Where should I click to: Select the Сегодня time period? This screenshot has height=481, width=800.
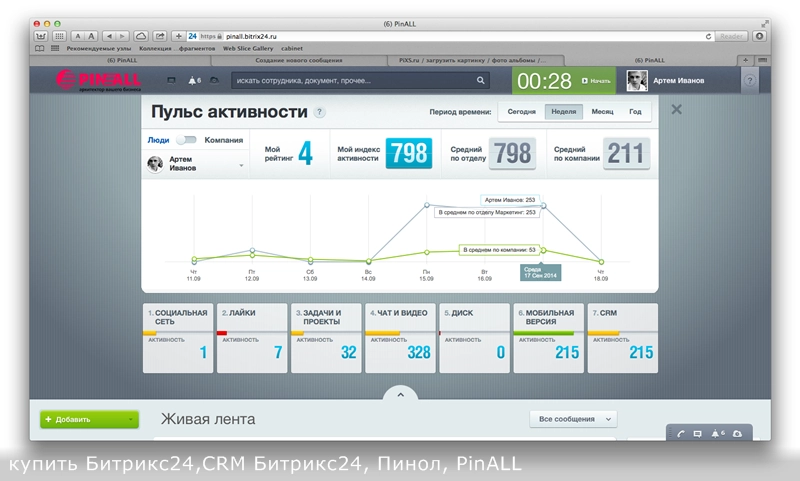(521, 112)
